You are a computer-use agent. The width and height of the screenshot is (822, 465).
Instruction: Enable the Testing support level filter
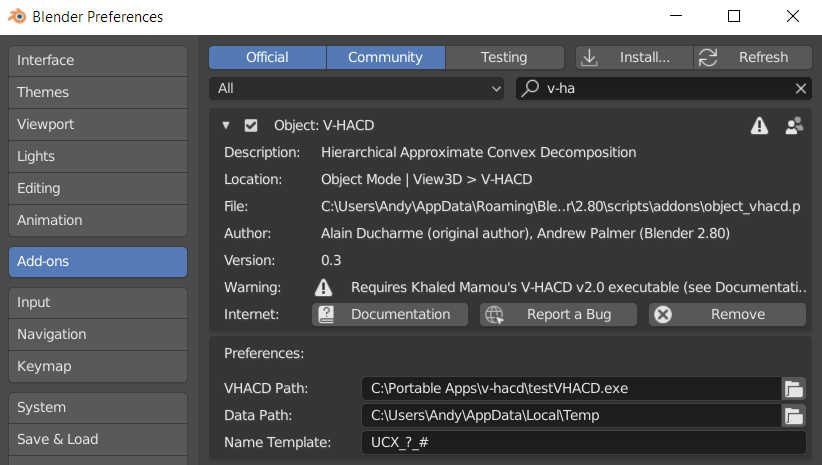pyautogui.click(x=504, y=57)
